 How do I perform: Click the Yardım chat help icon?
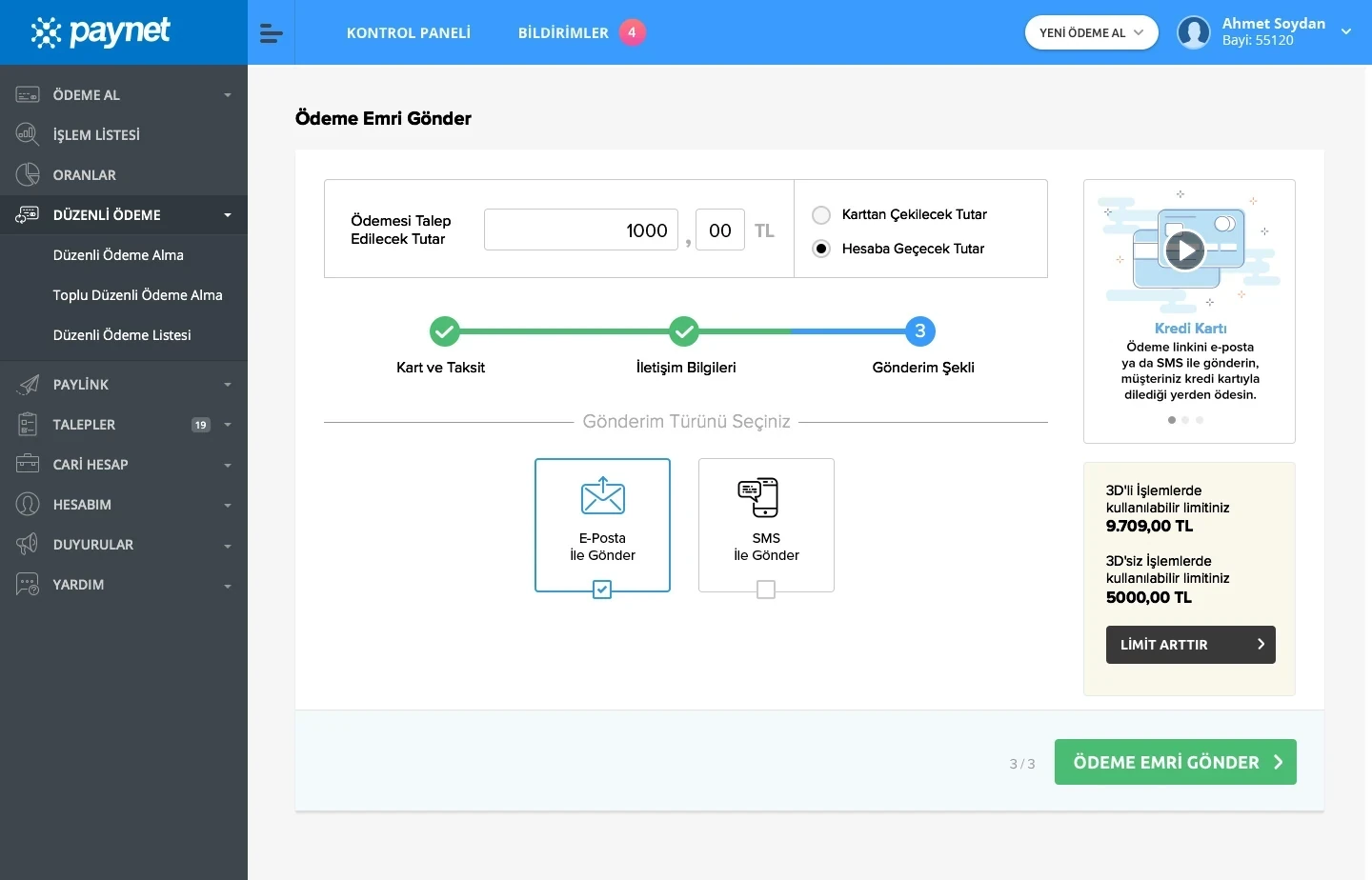point(28,585)
